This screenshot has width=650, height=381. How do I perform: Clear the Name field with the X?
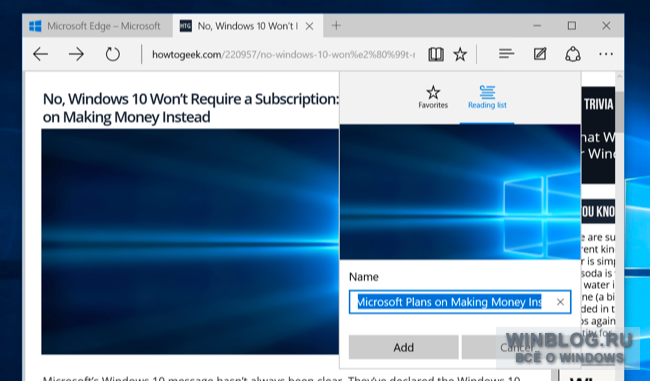click(560, 302)
